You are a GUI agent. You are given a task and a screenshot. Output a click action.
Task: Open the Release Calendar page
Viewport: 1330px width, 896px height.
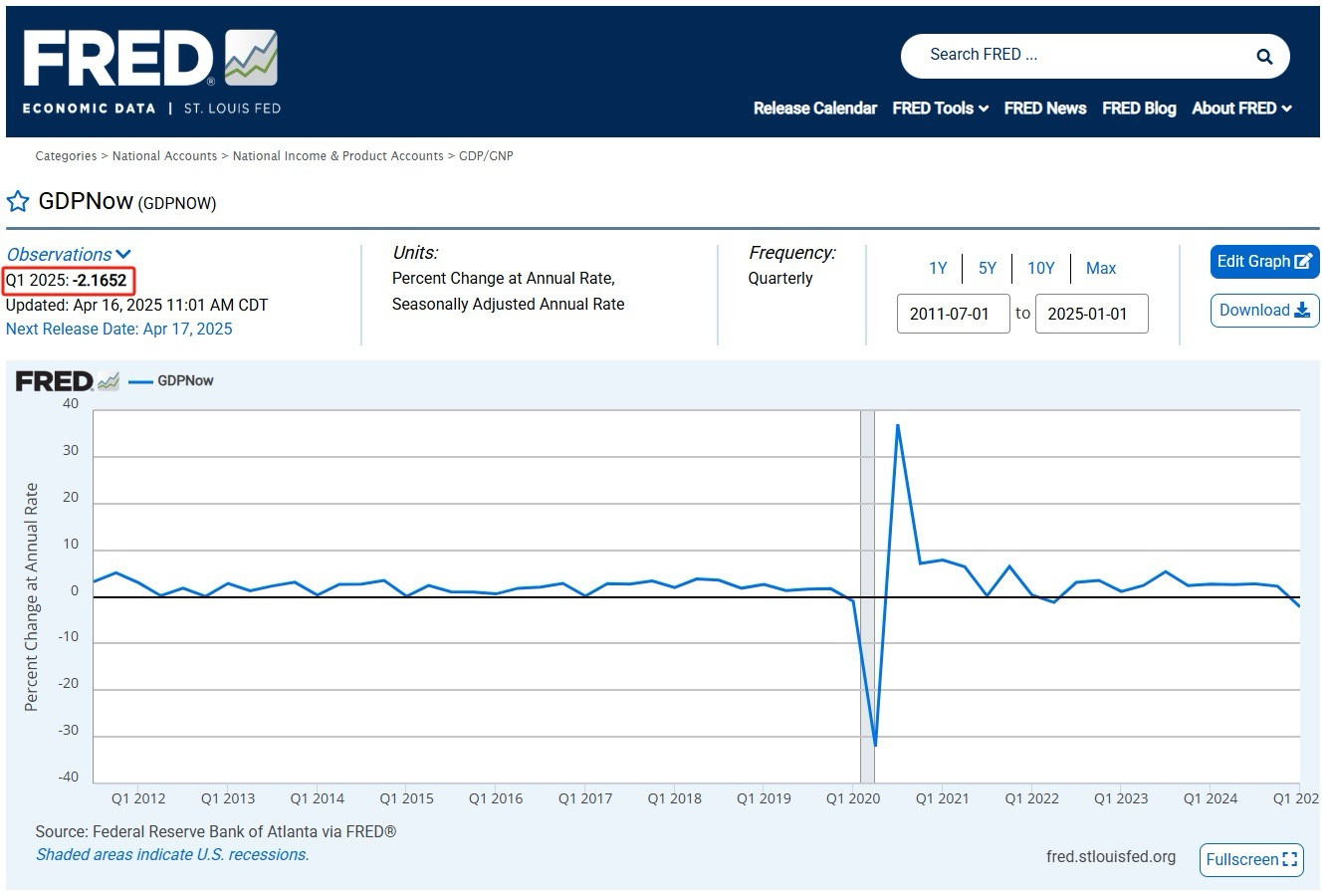pyautogui.click(x=815, y=108)
